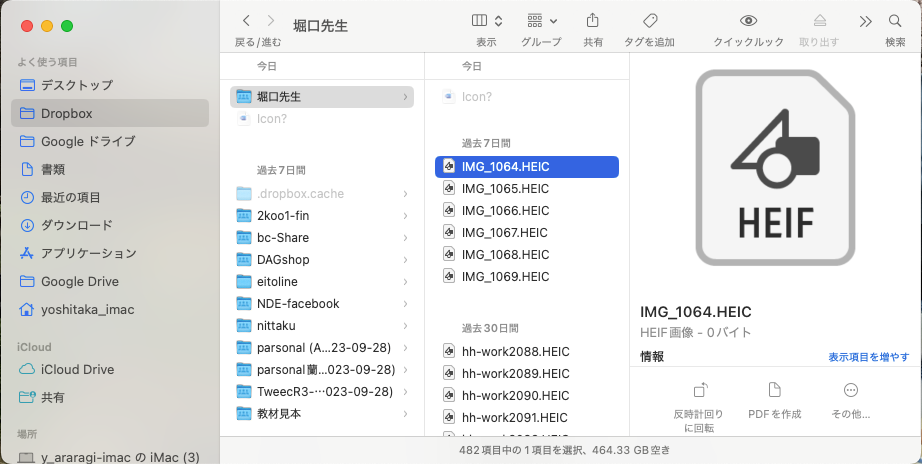Select file hh-work2088.HEIC
Viewport: 922px width, 464px height.
coord(527,352)
